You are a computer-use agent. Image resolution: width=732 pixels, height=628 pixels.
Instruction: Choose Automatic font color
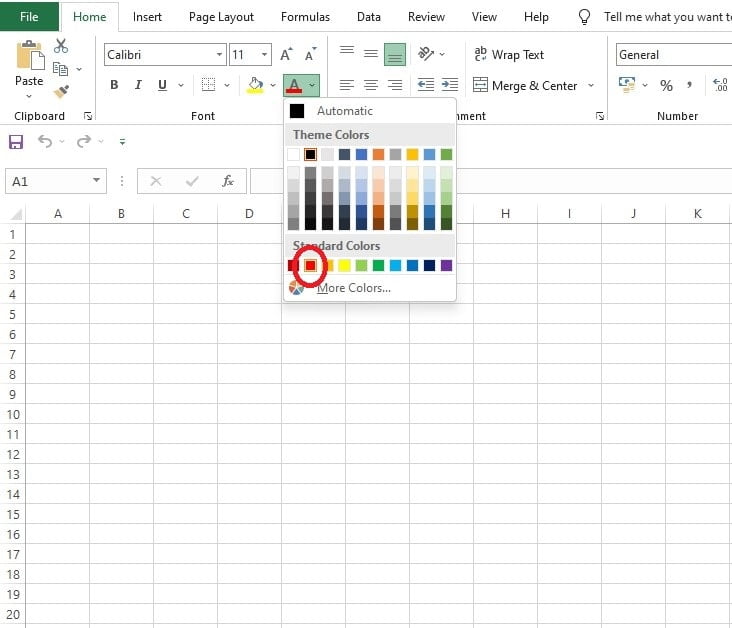tap(369, 111)
